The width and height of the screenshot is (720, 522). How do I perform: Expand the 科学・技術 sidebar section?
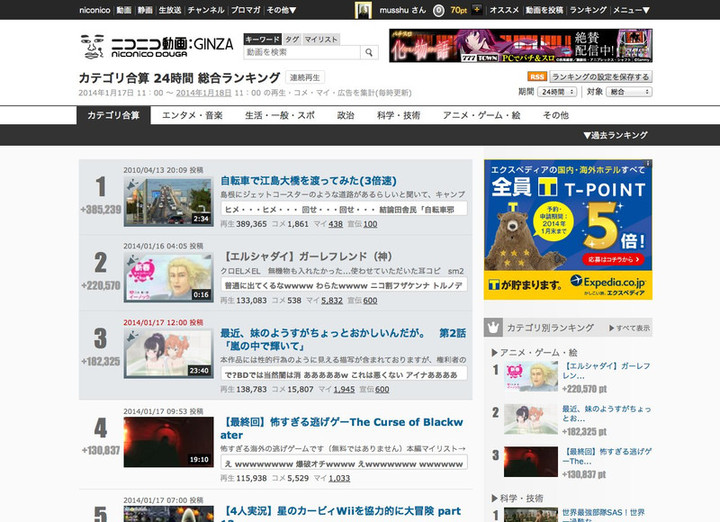click(x=518, y=498)
